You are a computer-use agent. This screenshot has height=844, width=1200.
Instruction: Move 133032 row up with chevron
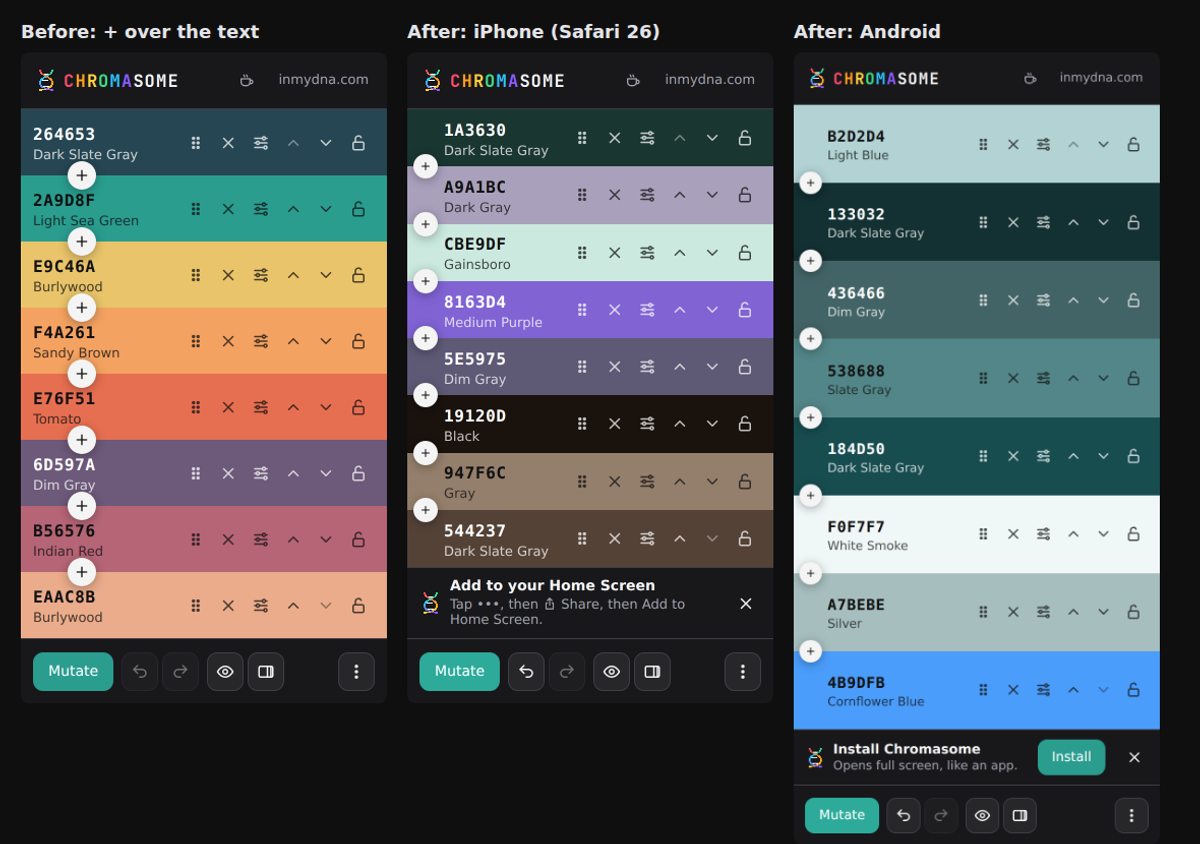(1073, 222)
